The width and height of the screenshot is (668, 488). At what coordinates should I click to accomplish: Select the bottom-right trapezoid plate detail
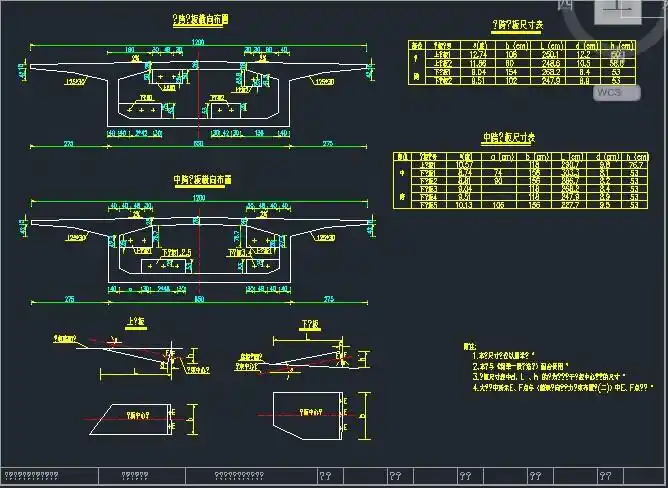[x=305, y=410]
